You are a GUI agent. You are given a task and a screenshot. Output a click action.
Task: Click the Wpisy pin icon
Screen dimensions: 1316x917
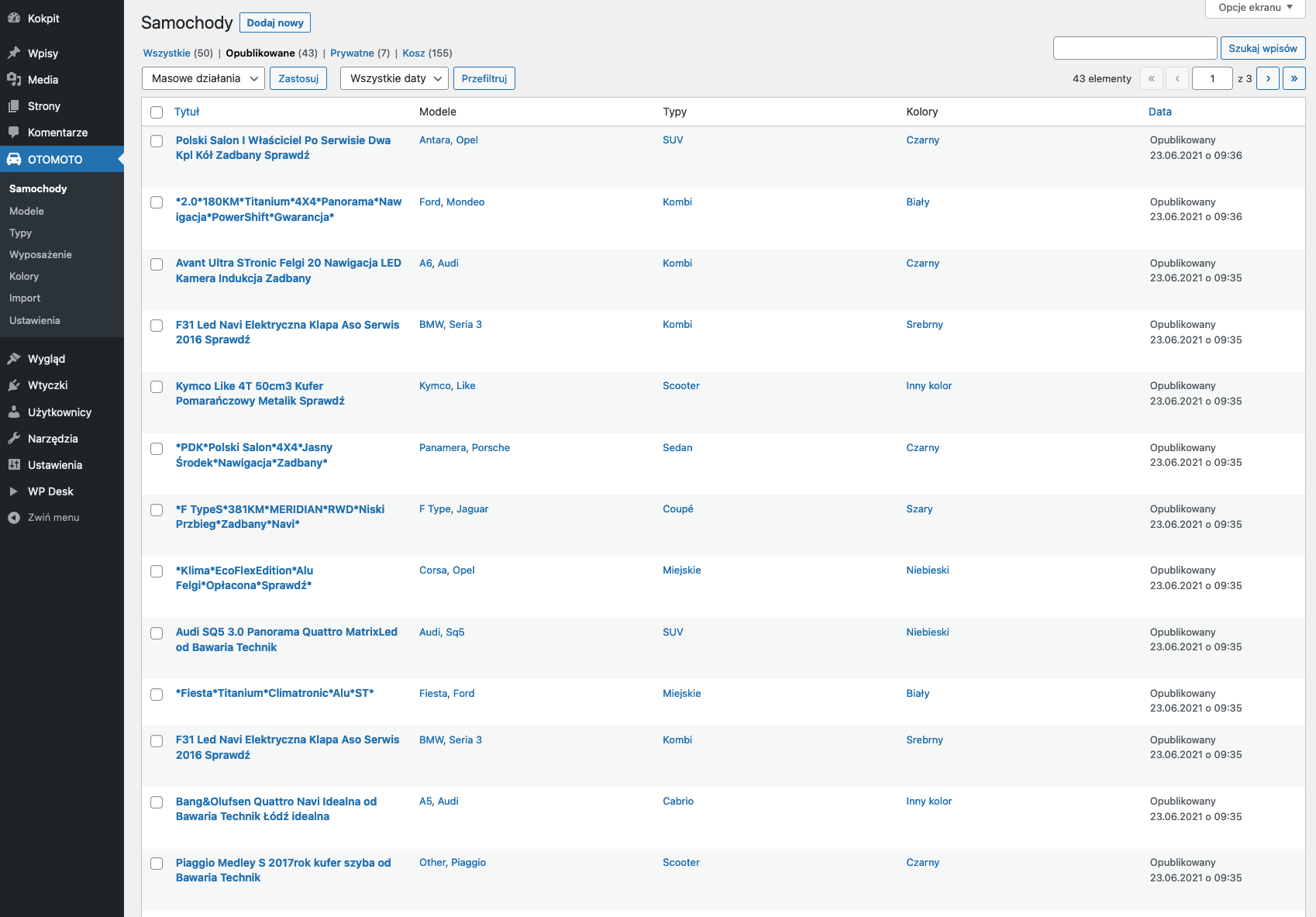[14, 53]
